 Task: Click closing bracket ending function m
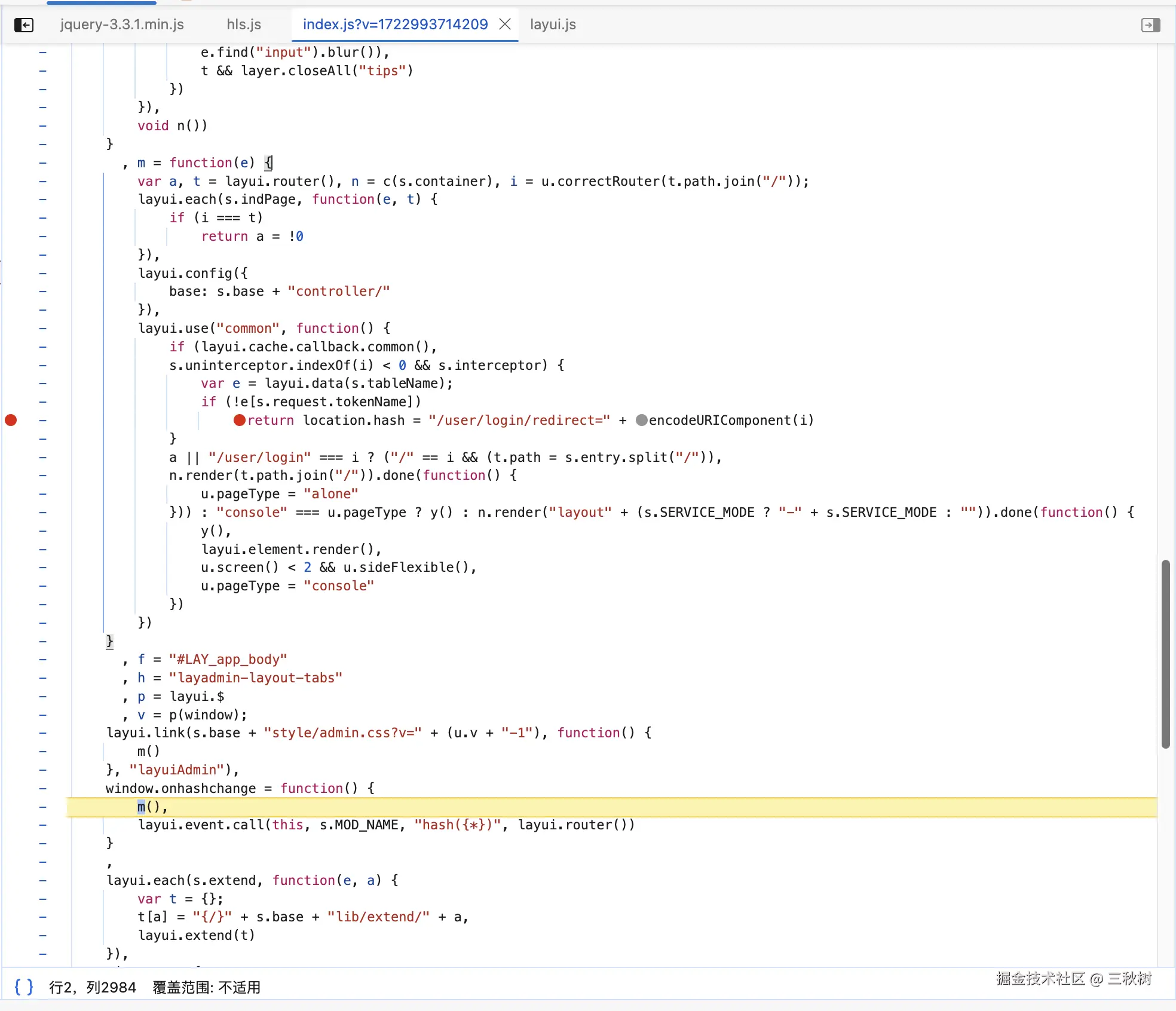(x=109, y=641)
